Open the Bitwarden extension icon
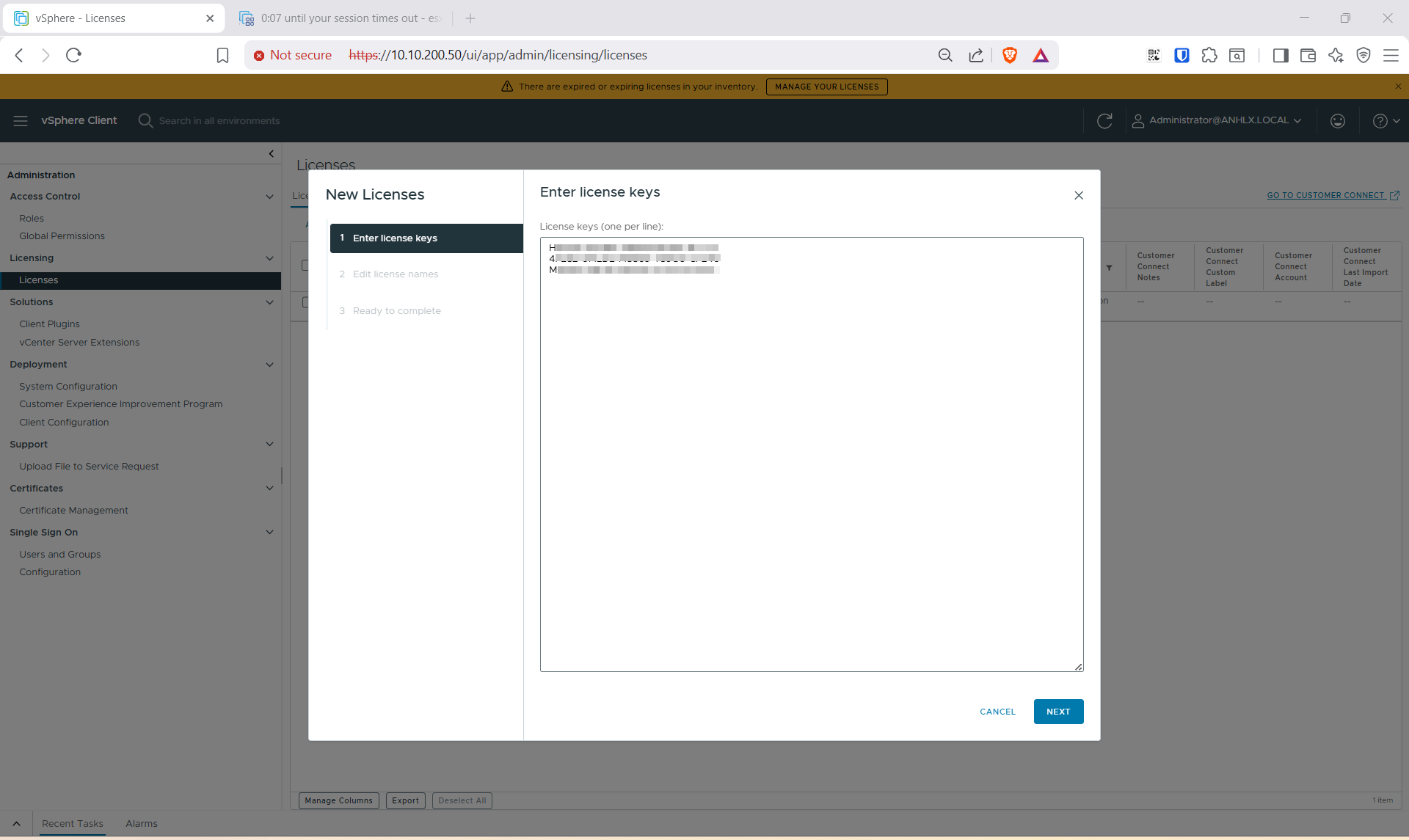 (x=1182, y=55)
